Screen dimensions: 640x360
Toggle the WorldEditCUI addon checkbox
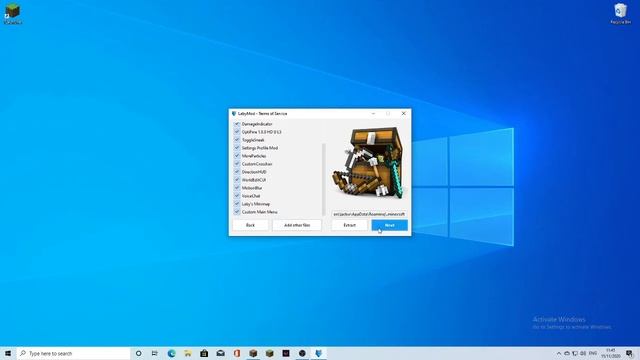click(237, 180)
